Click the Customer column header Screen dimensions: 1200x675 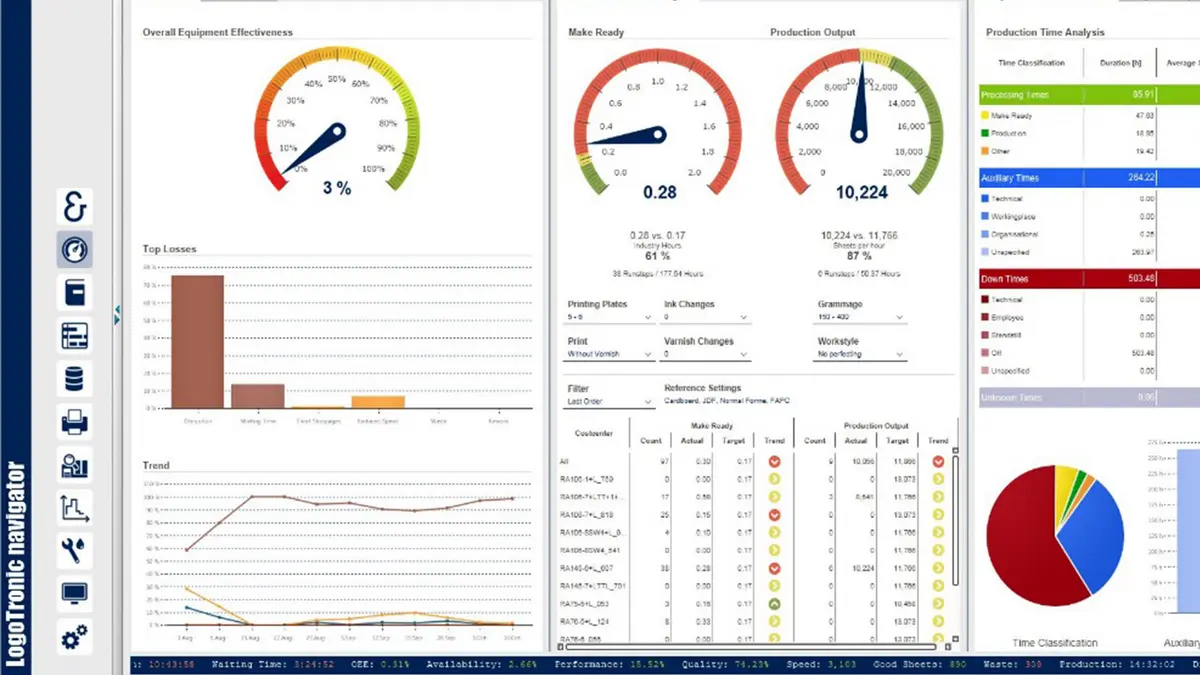594,432
